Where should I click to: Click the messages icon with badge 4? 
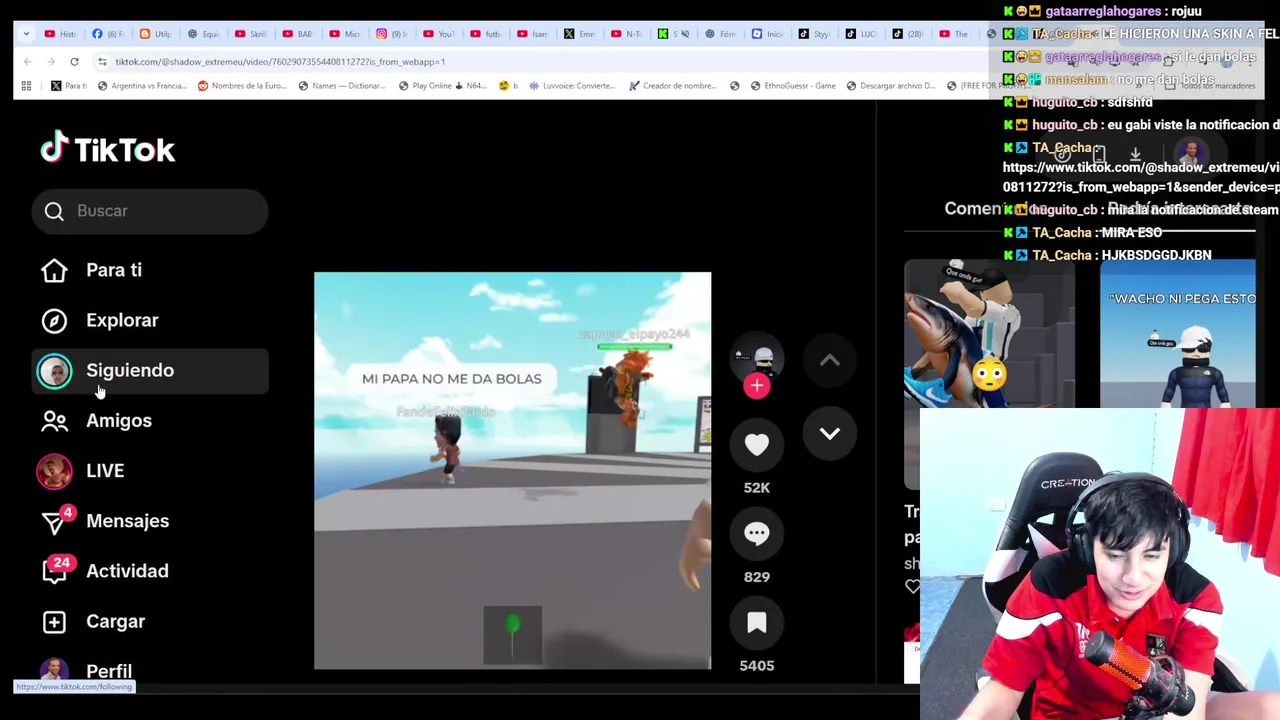(x=56, y=520)
